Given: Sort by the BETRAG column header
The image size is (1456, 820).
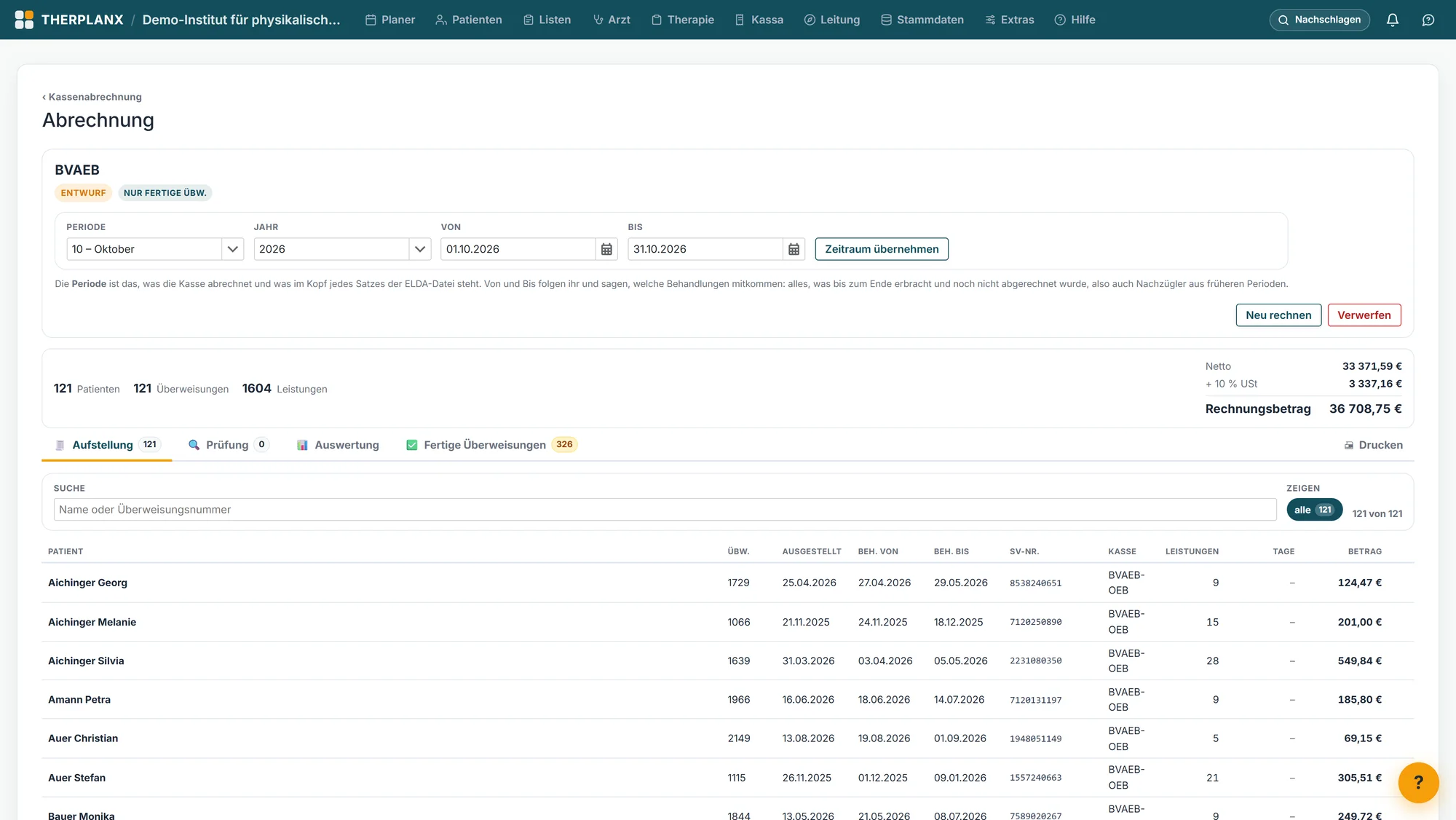Looking at the screenshot, I should tap(1364, 551).
